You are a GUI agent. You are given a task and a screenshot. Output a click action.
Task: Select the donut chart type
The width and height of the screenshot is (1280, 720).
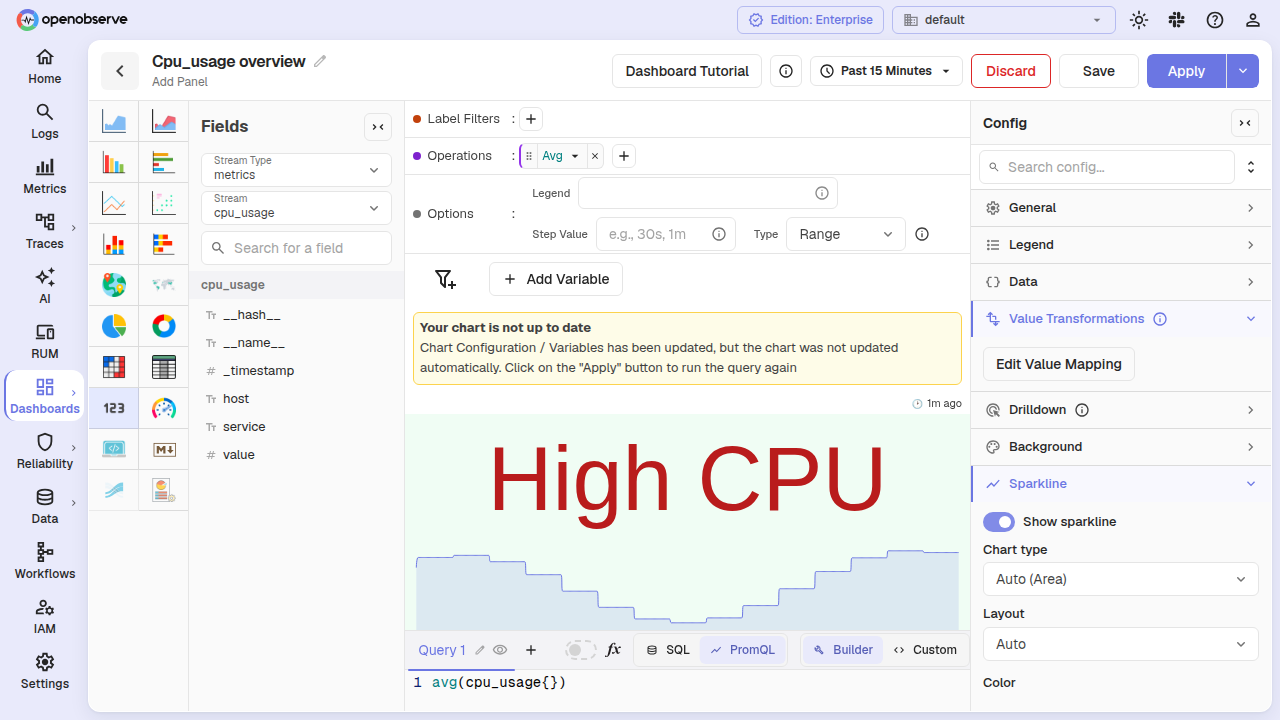pyautogui.click(x=164, y=326)
